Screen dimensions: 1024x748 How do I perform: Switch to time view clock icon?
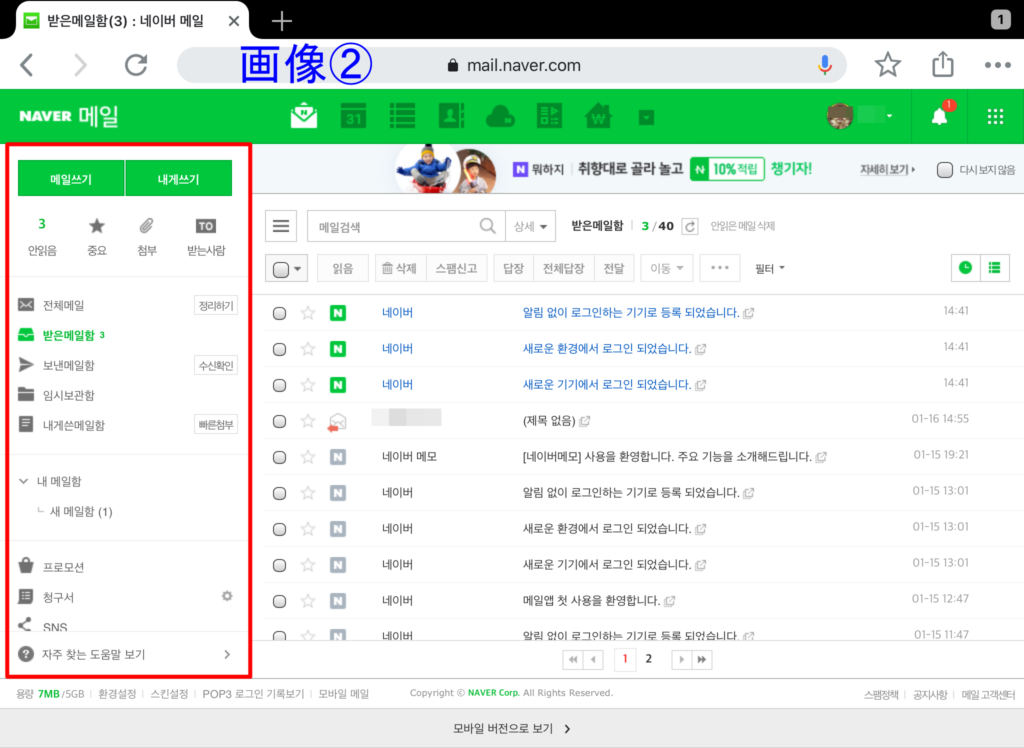[965, 268]
